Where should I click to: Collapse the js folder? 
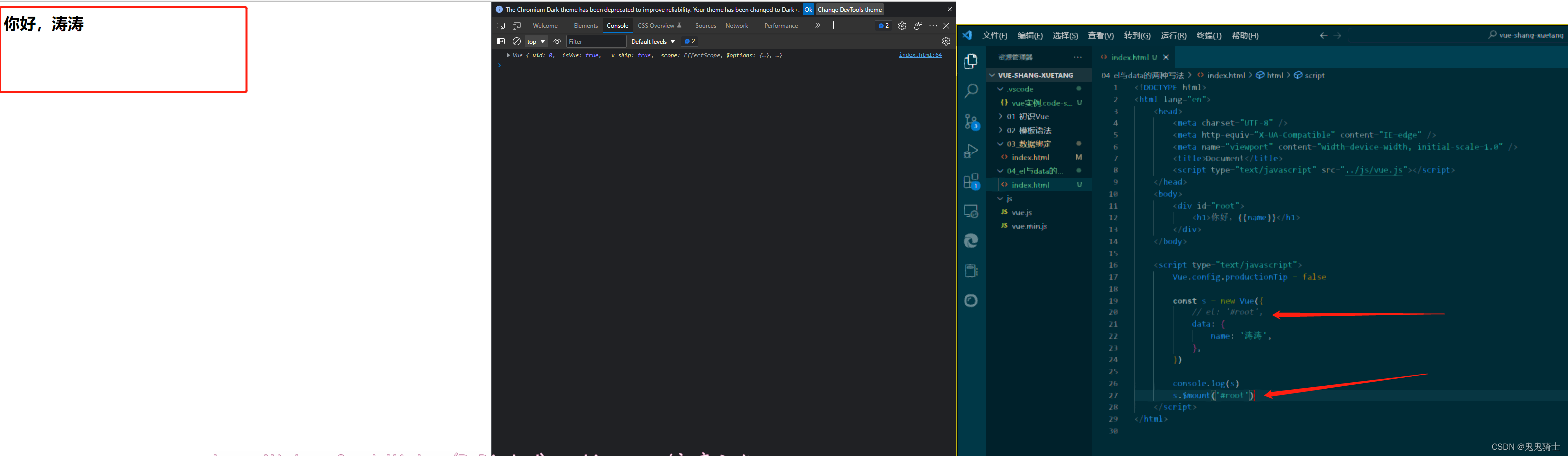[x=1039, y=199]
